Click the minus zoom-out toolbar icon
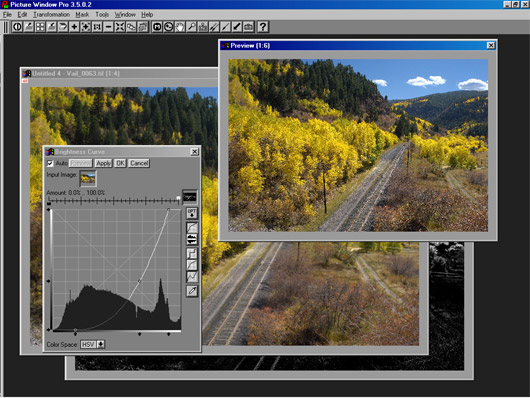 coord(109,27)
